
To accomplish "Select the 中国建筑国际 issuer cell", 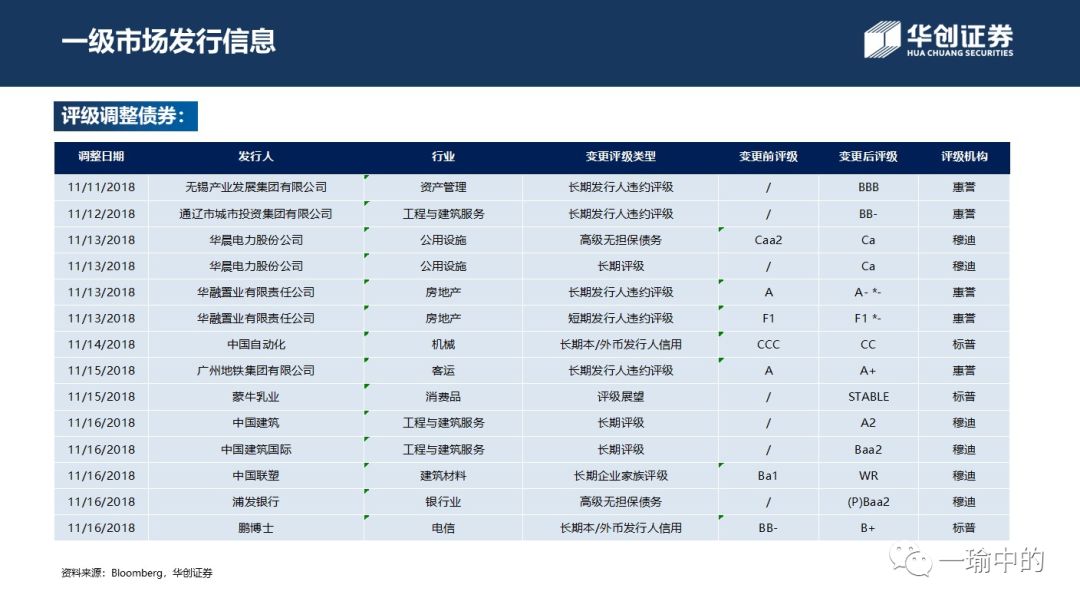I will [256, 450].
